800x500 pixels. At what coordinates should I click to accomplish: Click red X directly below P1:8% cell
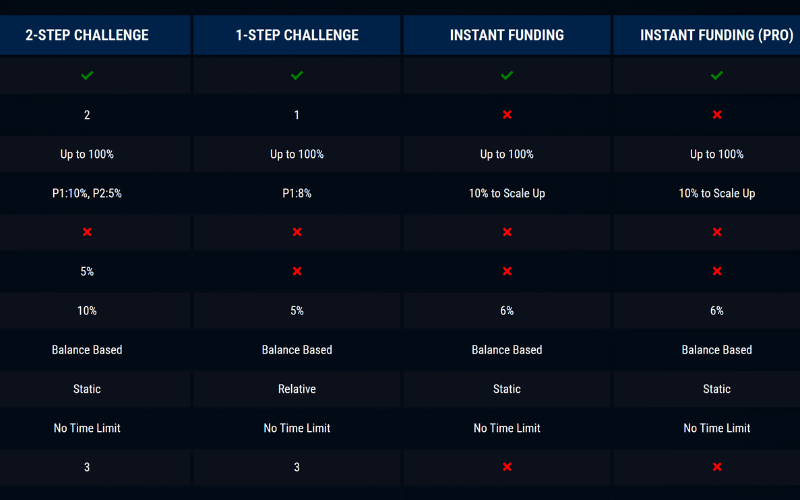pyautogui.click(x=297, y=232)
